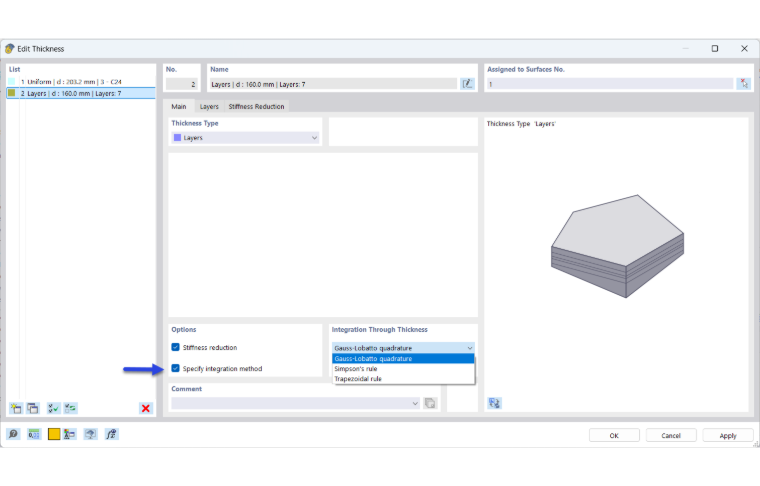
Task: Click the red X delete icon
Action: tap(145, 408)
